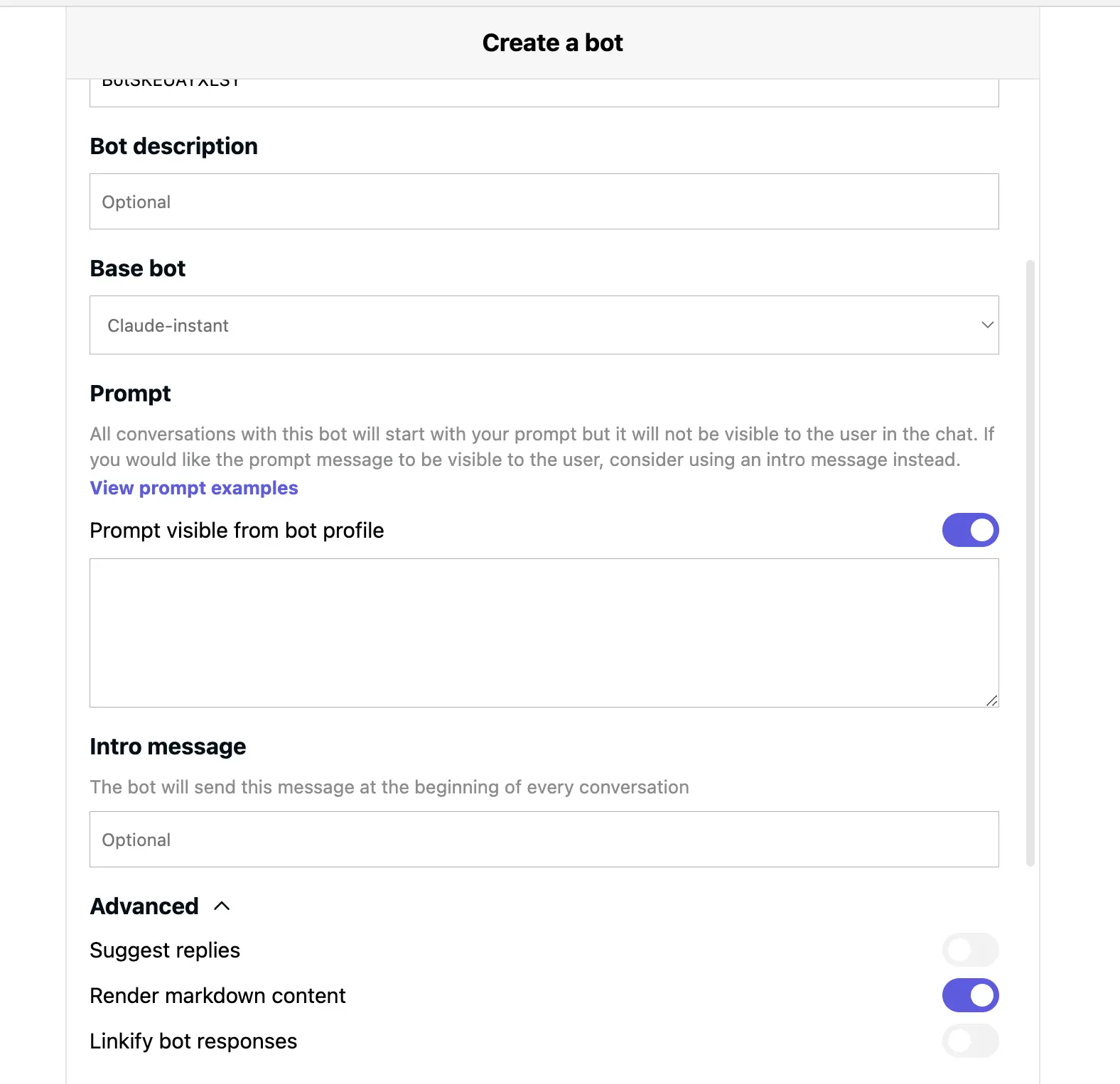Screen dimensions: 1120x1084
Task: Open the Claude-instant base bot dropdown
Action: point(544,325)
